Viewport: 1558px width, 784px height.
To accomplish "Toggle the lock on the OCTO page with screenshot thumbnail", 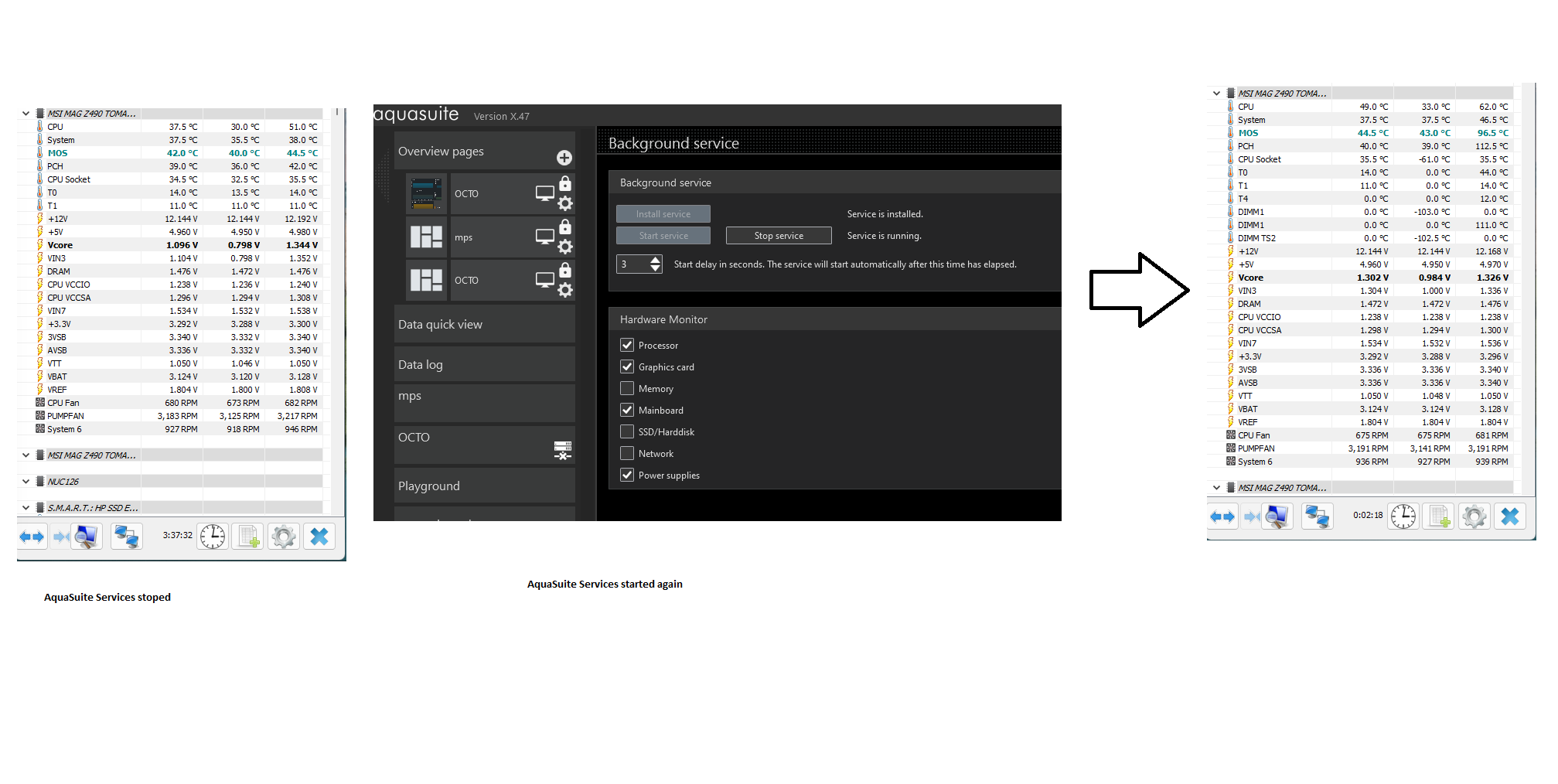I will pos(565,183).
